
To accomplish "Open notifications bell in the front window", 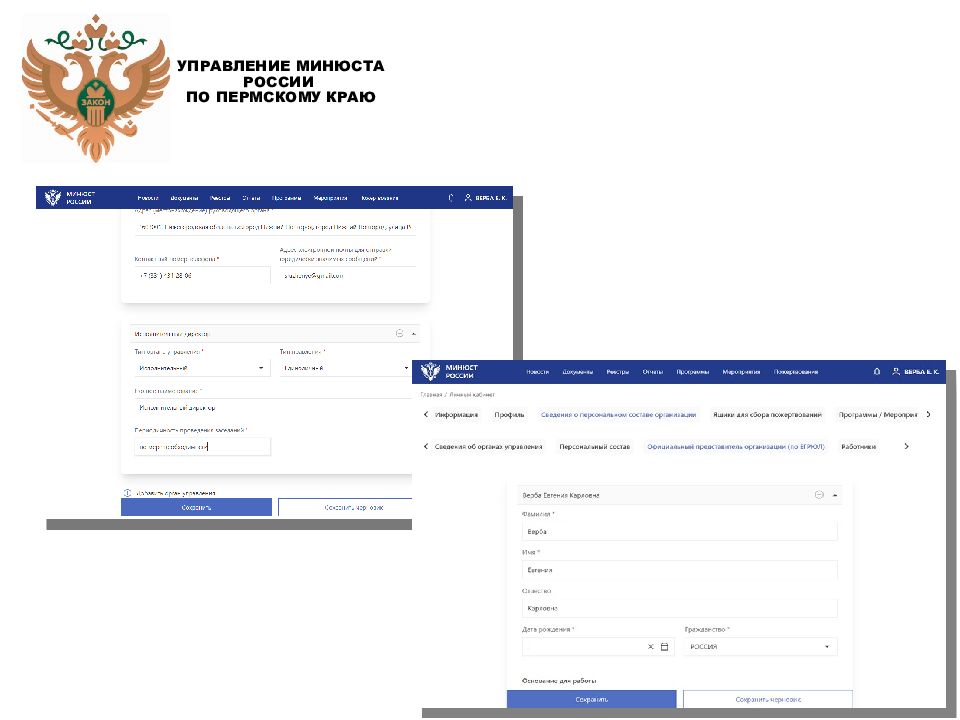I will click(877, 372).
